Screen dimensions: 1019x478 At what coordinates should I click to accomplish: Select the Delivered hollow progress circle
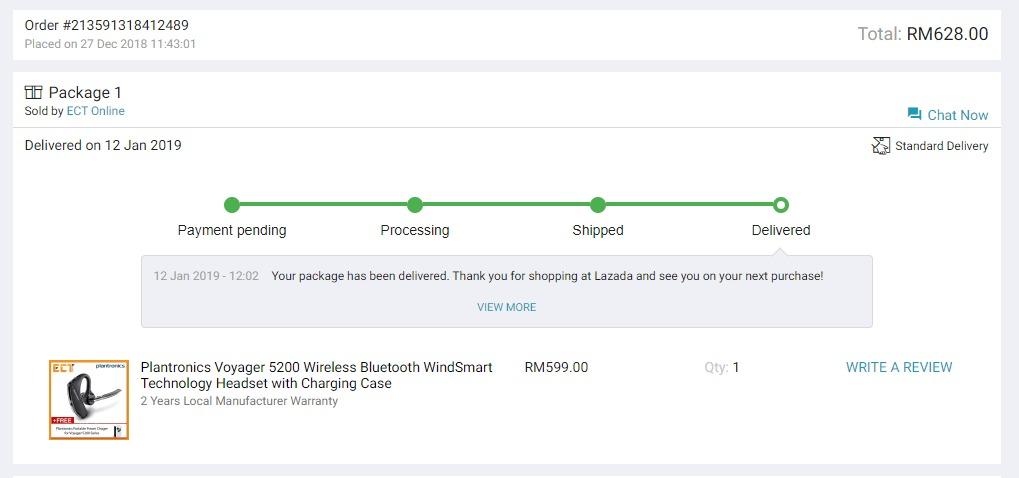point(781,205)
